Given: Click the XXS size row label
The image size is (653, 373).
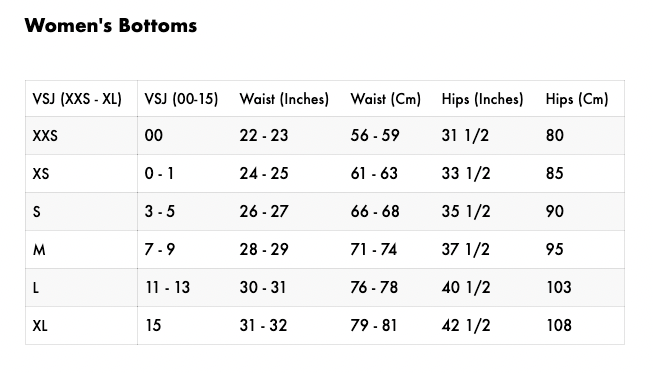Looking at the screenshot, I should pyautogui.click(x=45, y=136).
